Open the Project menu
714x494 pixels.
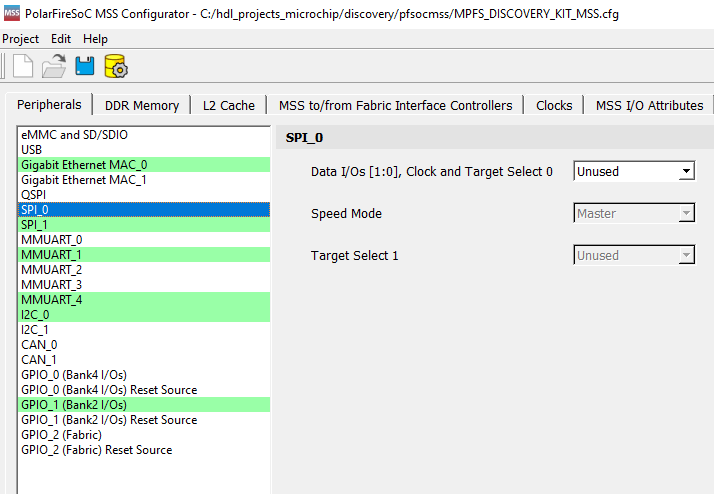click(21, 39)
